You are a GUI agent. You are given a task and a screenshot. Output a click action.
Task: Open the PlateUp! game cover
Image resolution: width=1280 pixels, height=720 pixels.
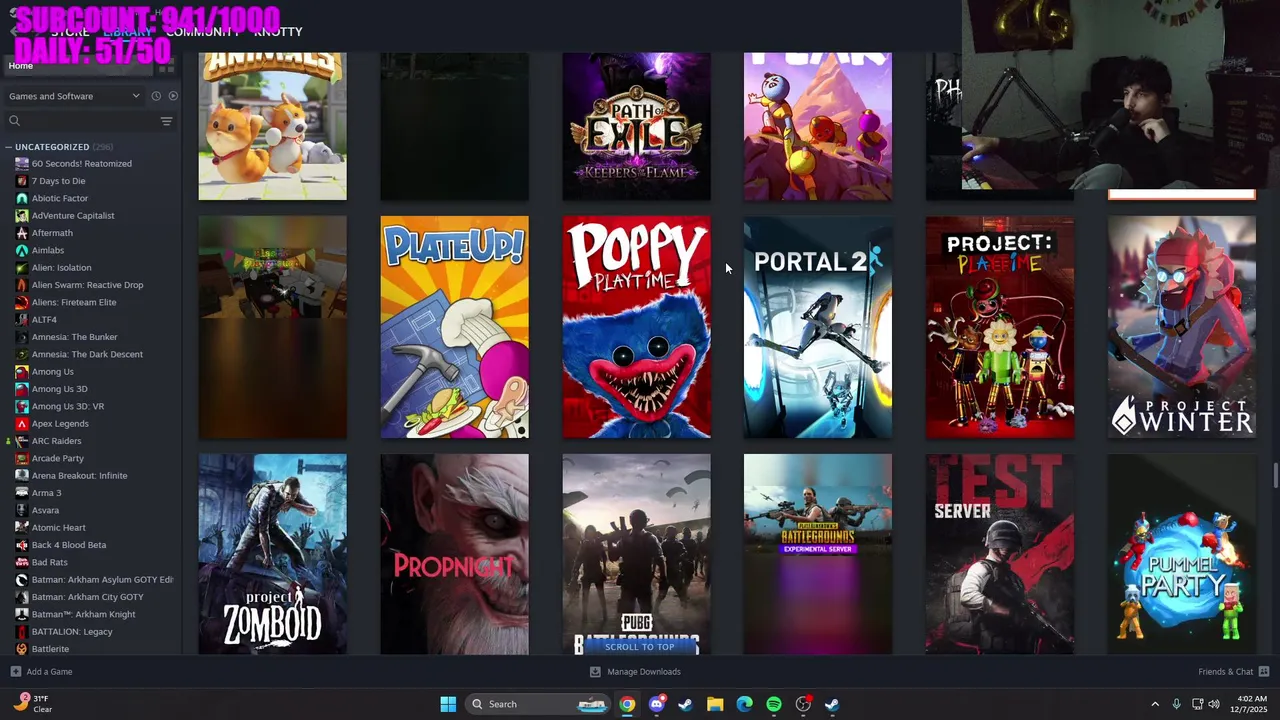pos(455,327)
